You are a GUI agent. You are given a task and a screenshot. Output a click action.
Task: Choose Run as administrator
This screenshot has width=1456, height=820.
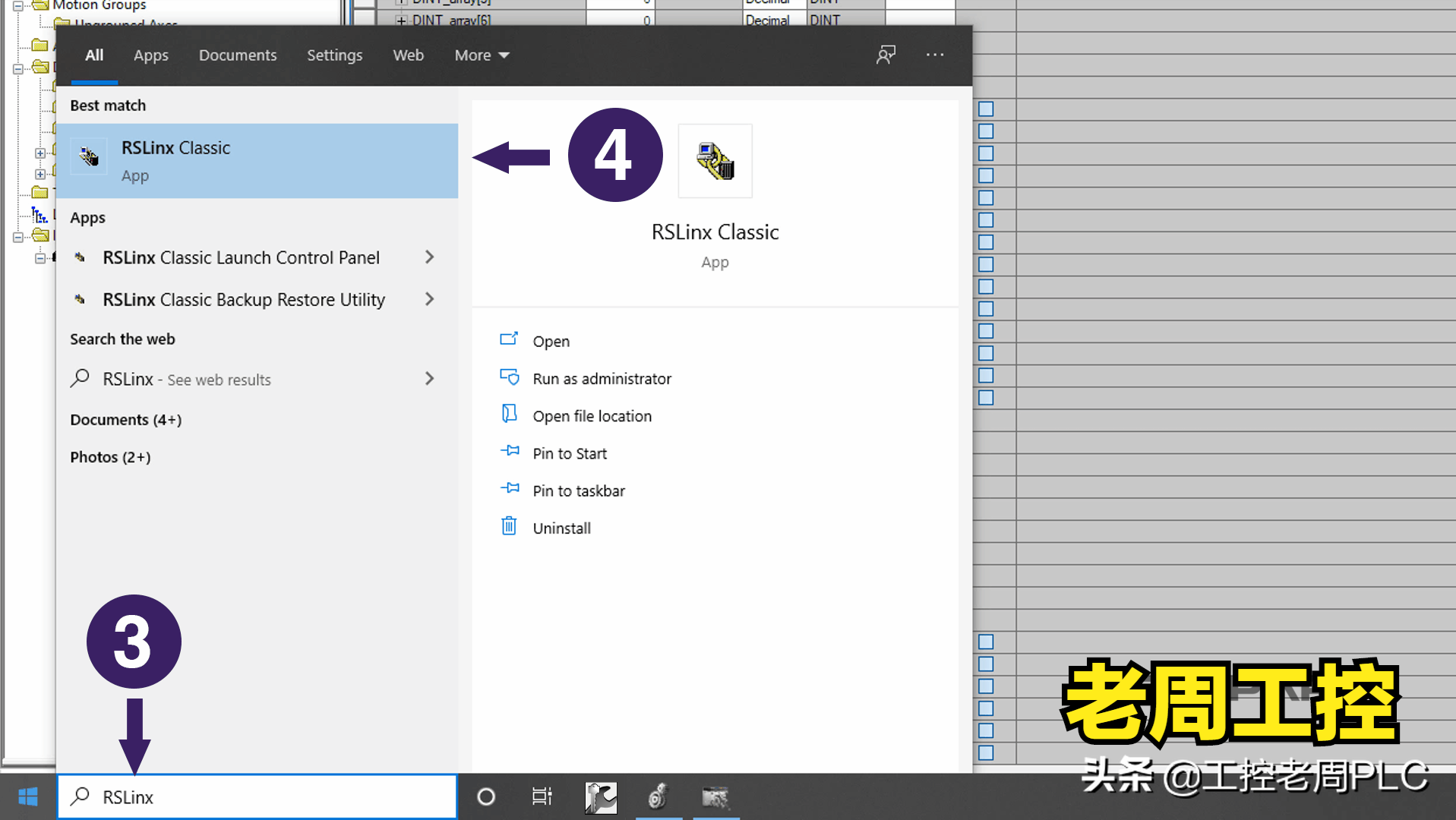602,378
